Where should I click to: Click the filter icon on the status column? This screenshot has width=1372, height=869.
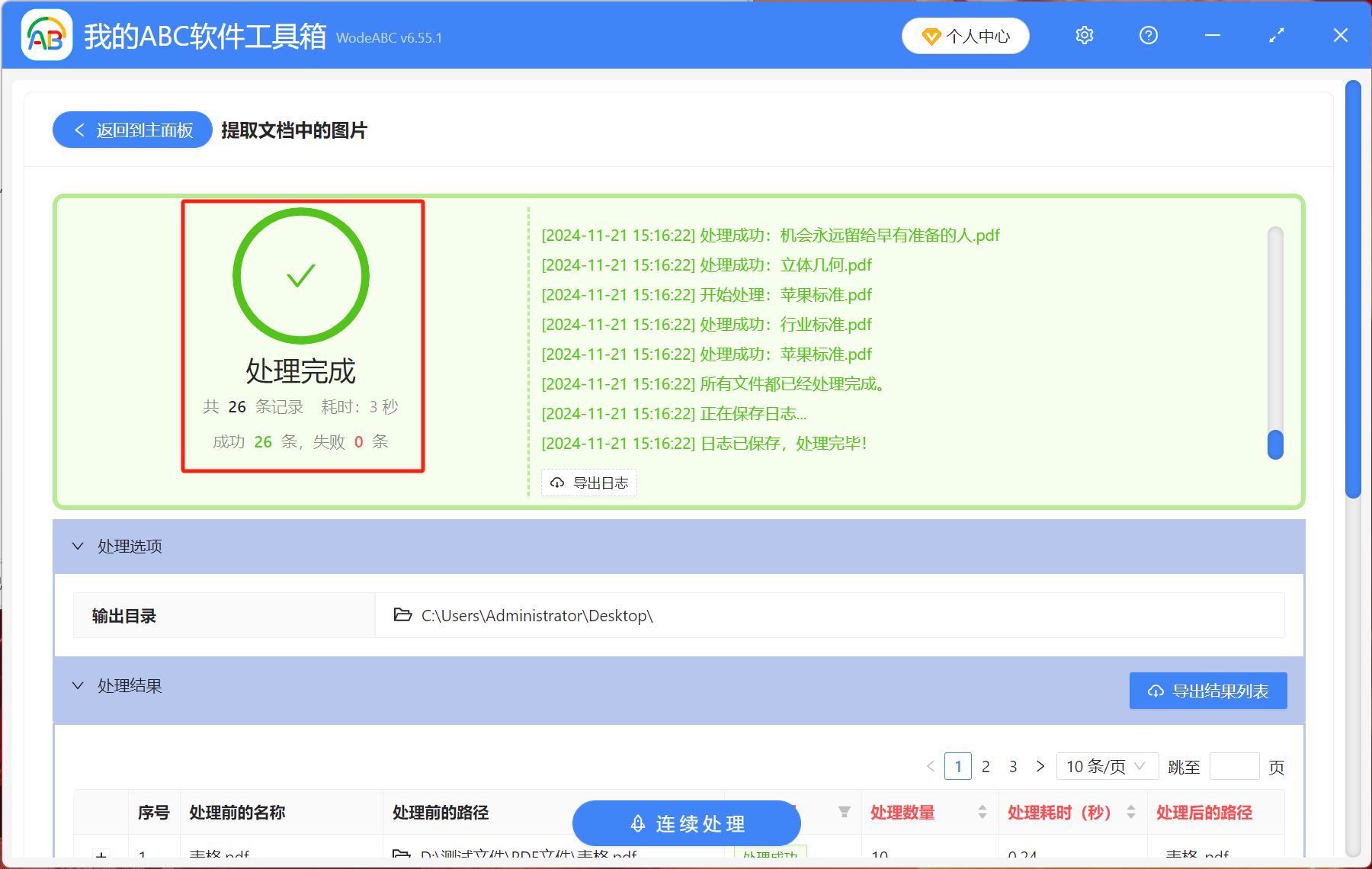point(844,812)
